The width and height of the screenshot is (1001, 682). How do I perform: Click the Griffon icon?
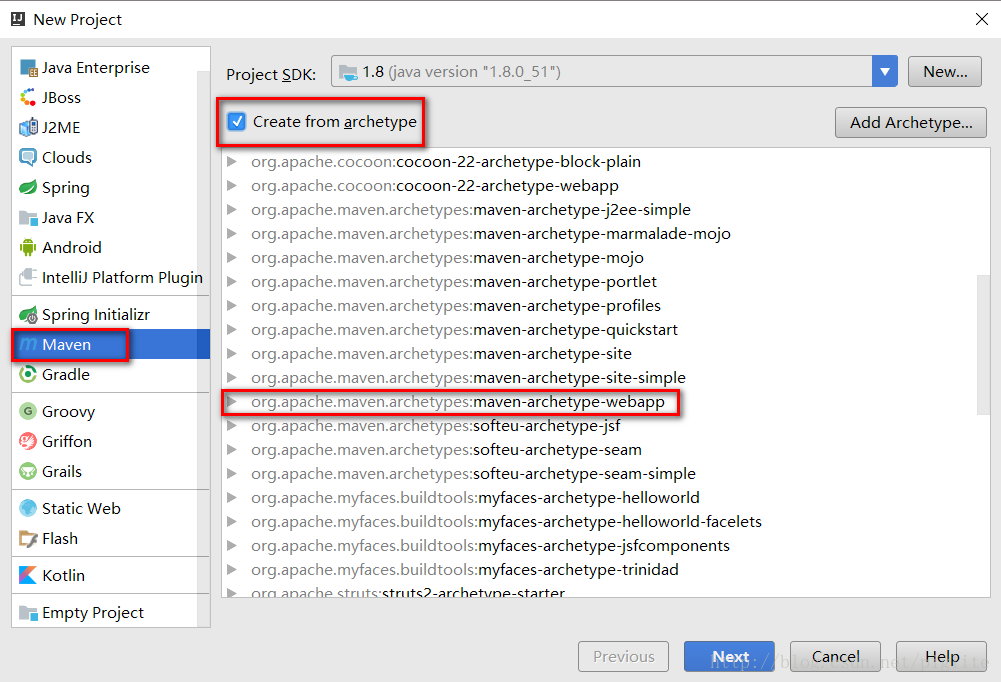click(x=28, y=441)
